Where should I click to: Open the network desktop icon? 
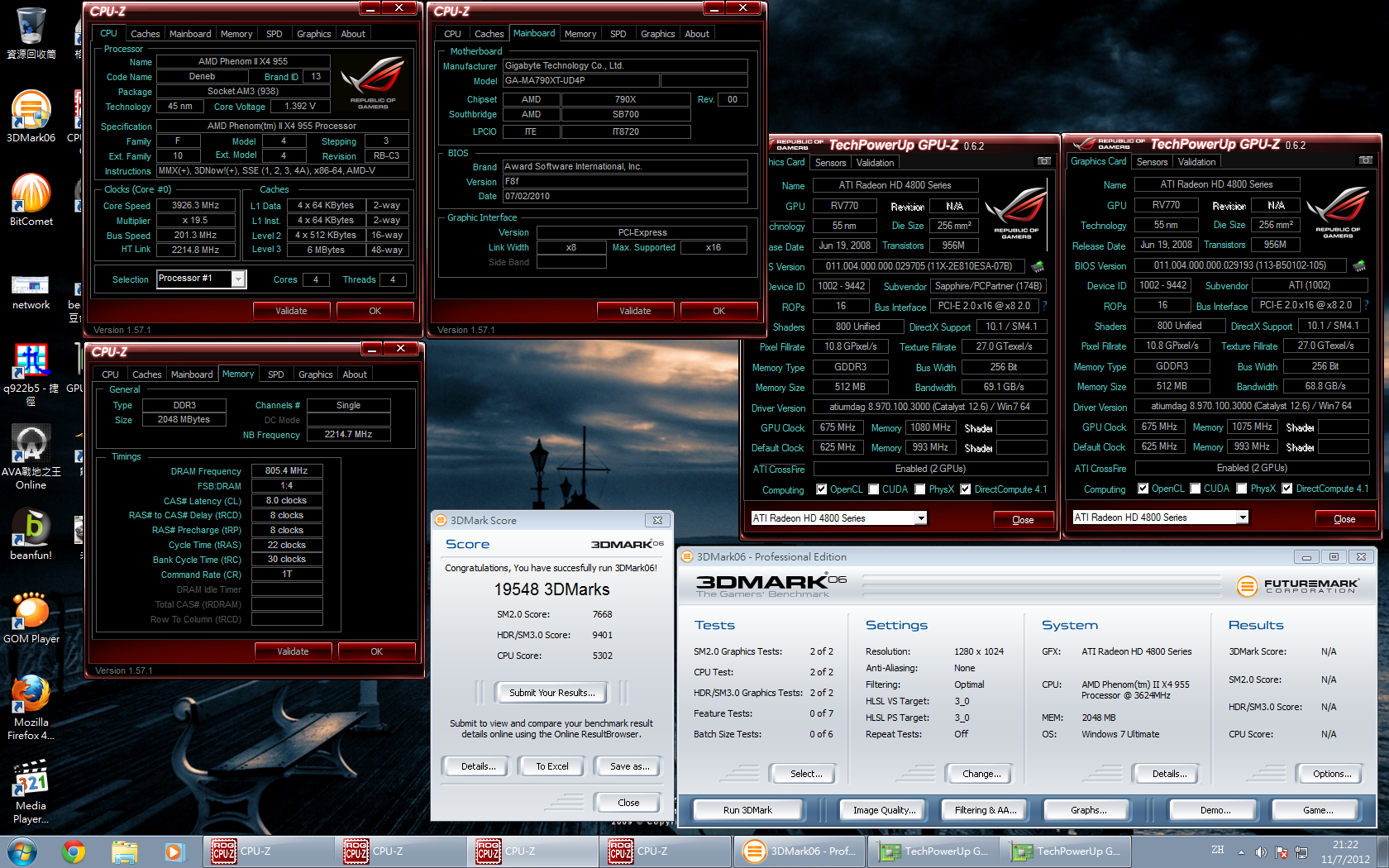31,291
